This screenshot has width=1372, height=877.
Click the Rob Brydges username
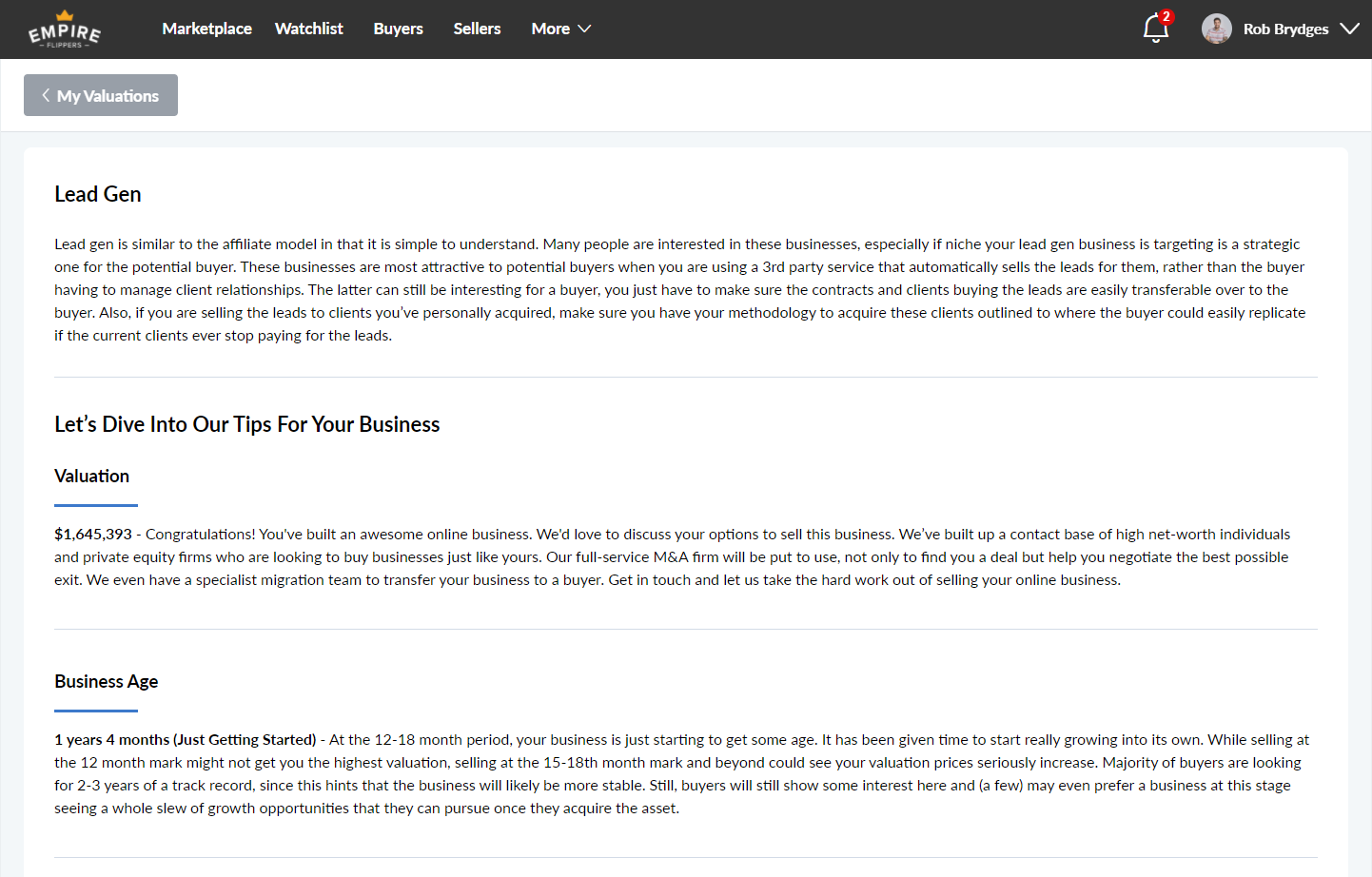coord(1285,29)
